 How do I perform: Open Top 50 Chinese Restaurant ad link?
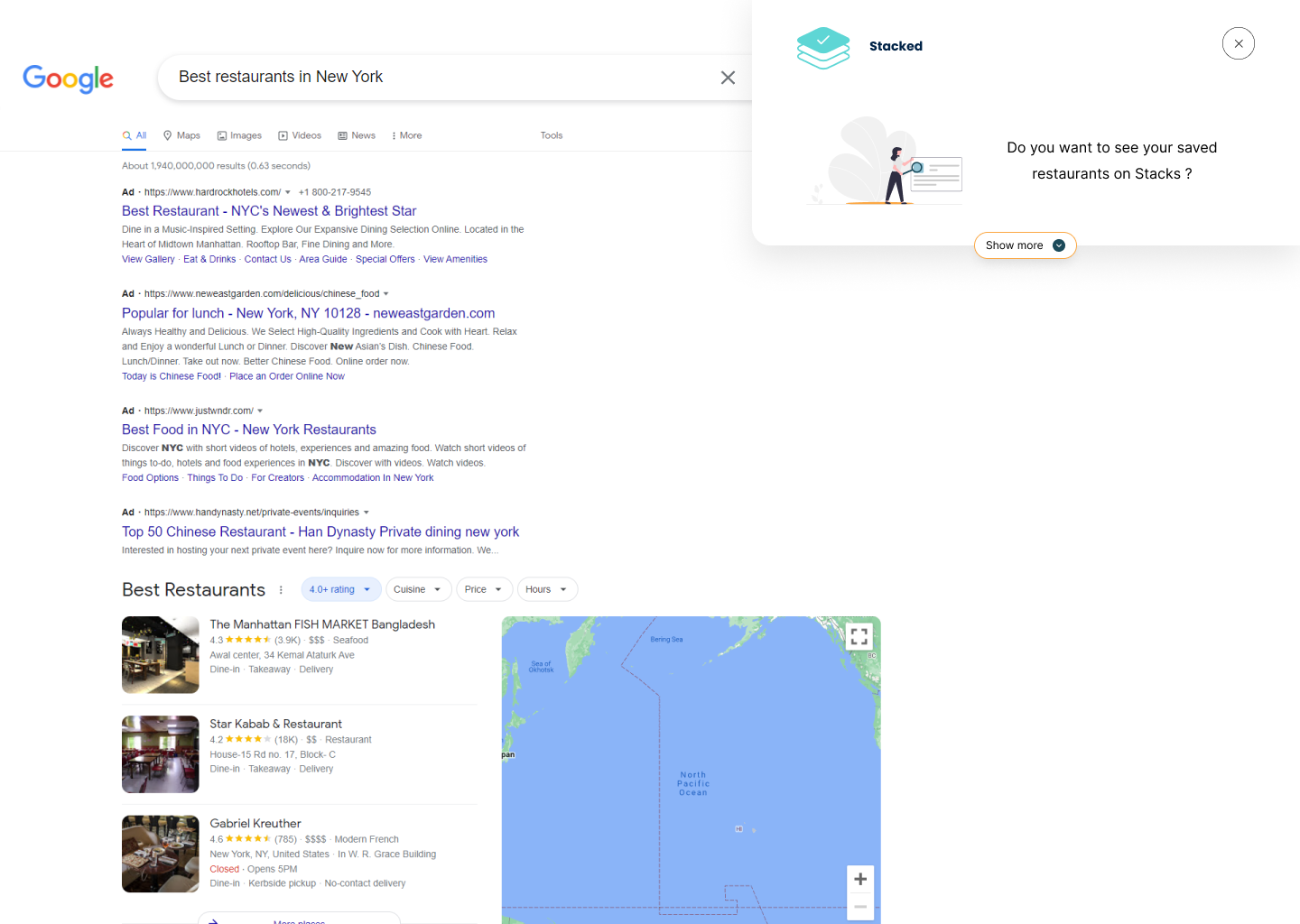click(320, 531)
